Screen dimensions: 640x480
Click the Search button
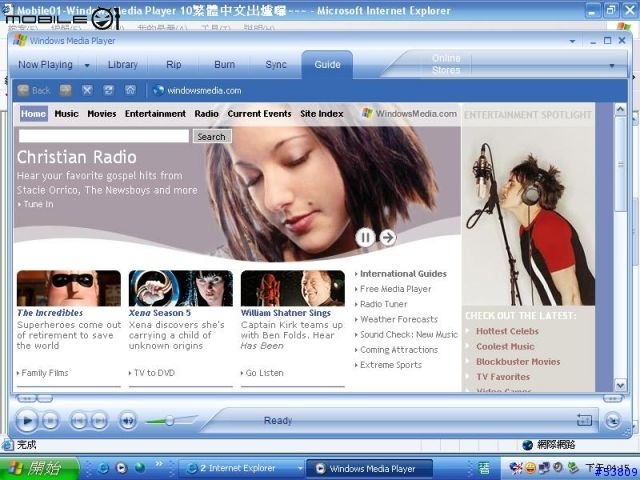(x=211, y=136)
